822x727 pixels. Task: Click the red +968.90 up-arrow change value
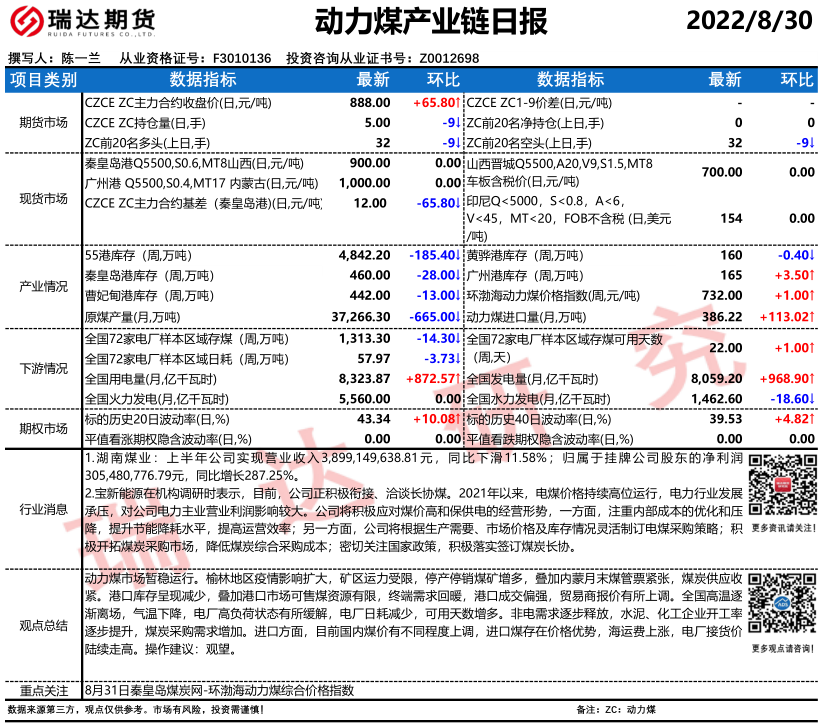787,380
